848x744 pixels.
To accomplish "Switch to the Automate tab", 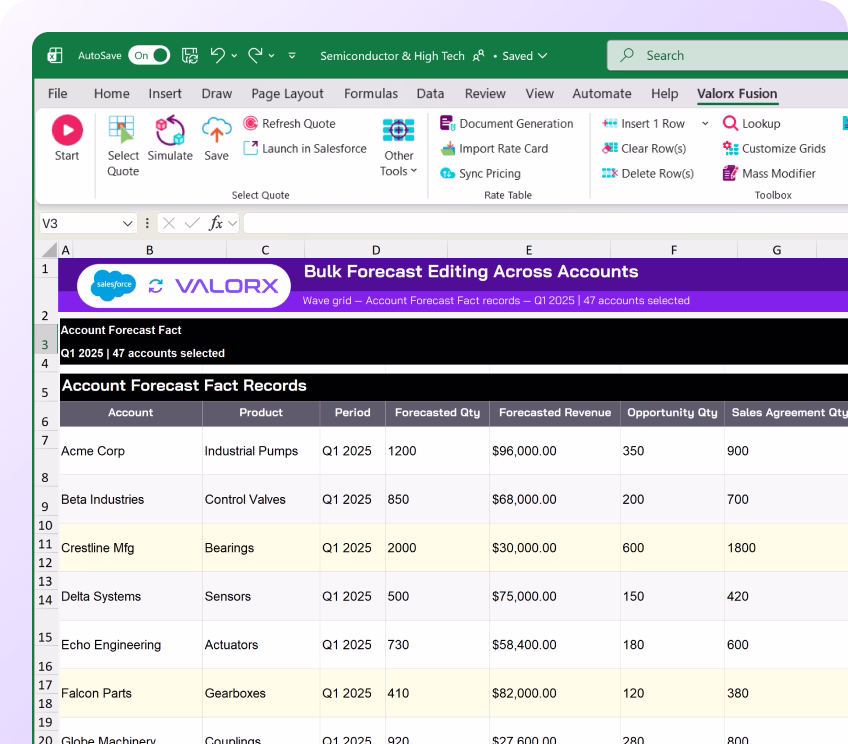I will point(602,94).
